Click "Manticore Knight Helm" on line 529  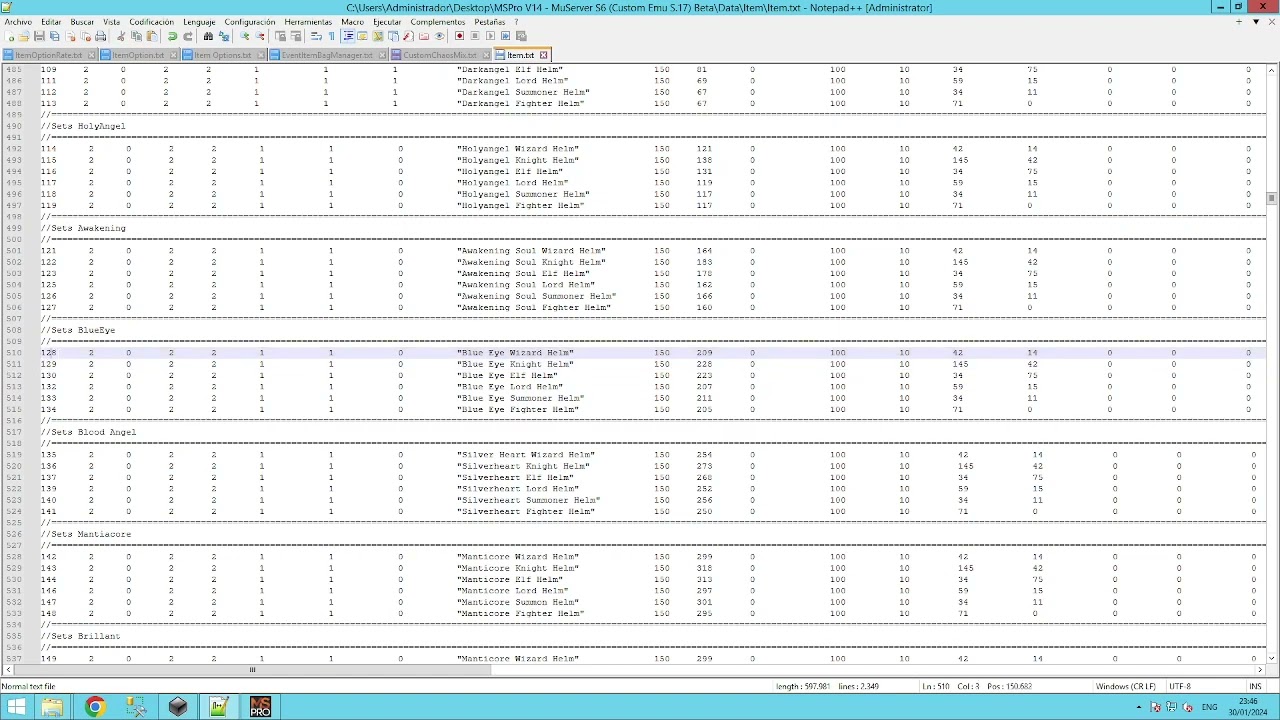[x=517, y=568]
